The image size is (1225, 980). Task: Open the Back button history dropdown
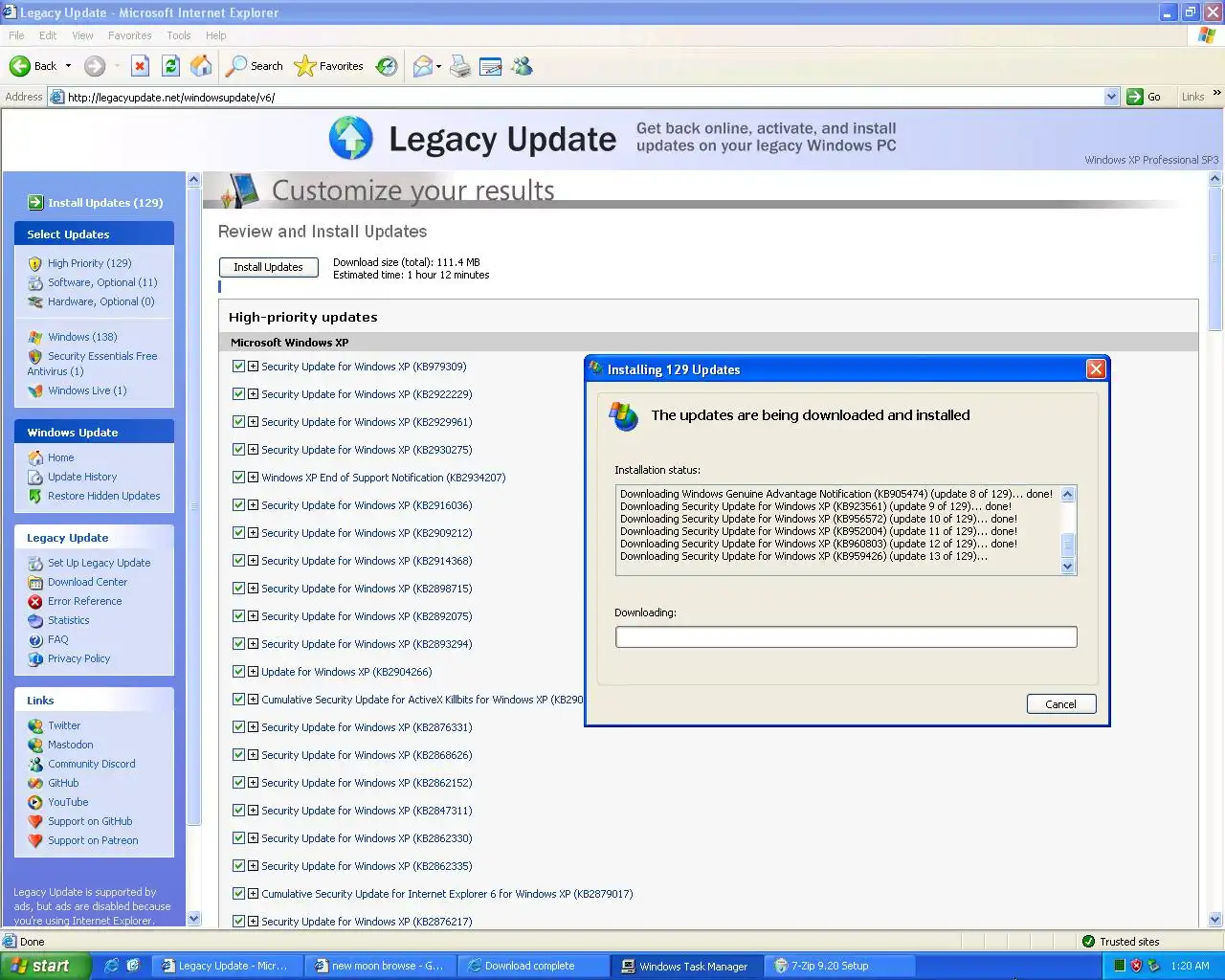[x=68, y=66]
